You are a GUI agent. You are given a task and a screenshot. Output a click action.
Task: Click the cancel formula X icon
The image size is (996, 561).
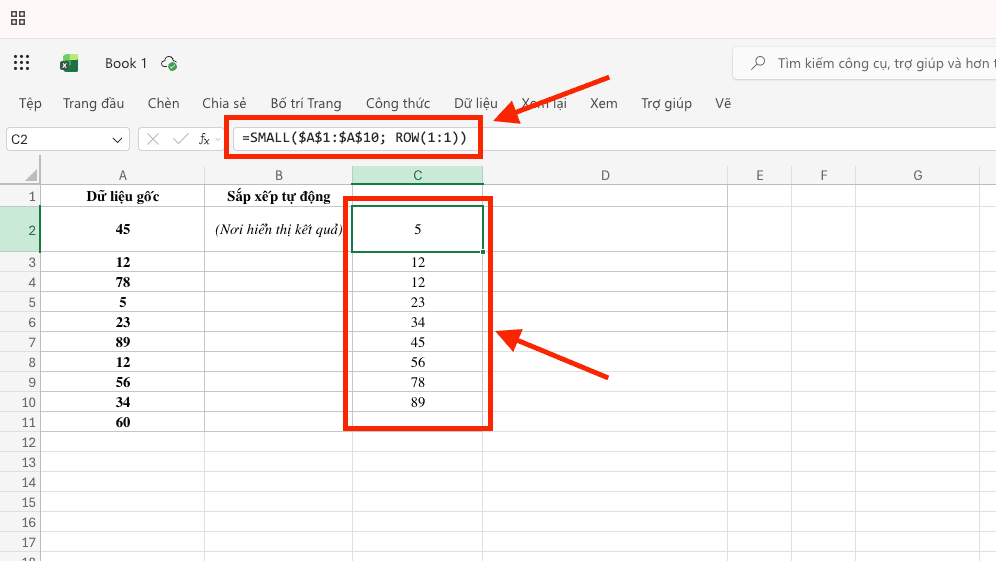(x=152, y=139)
